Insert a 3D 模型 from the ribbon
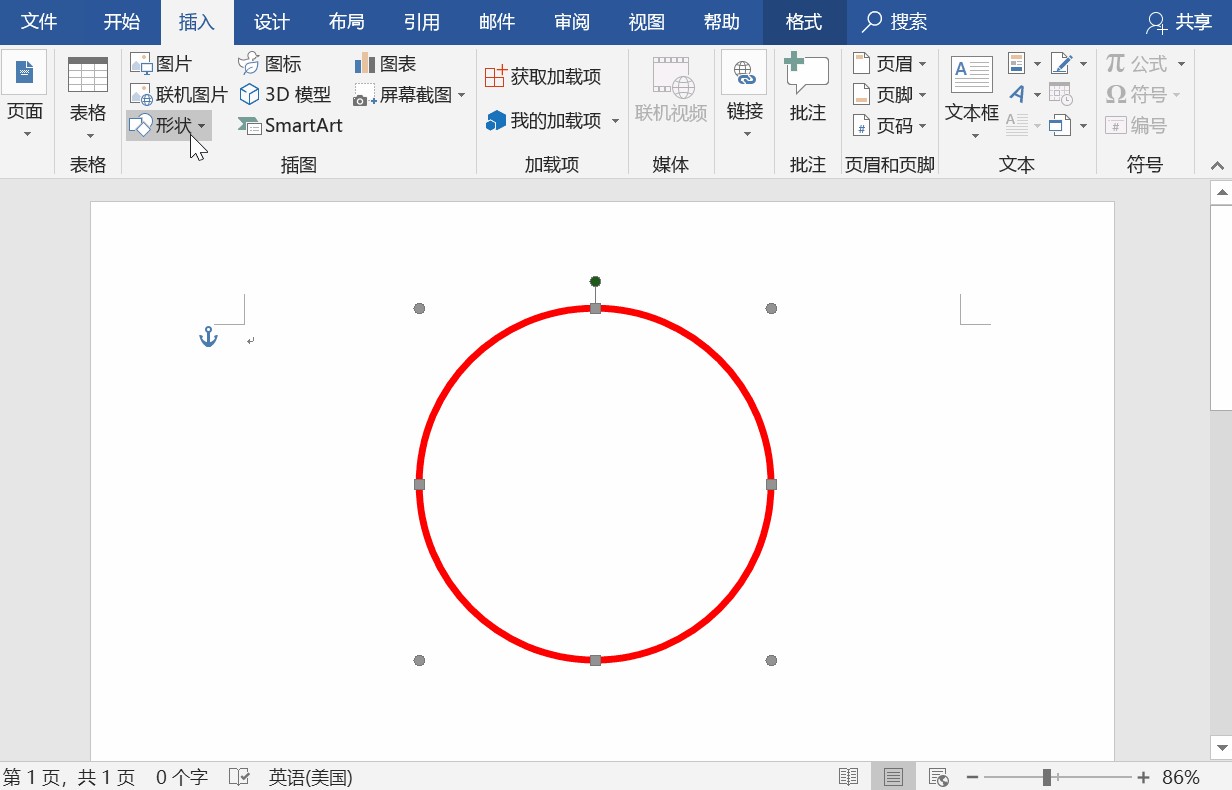The width and height of the screenshot is (1232, 790). pyautogui.click(x=285, y=95)
